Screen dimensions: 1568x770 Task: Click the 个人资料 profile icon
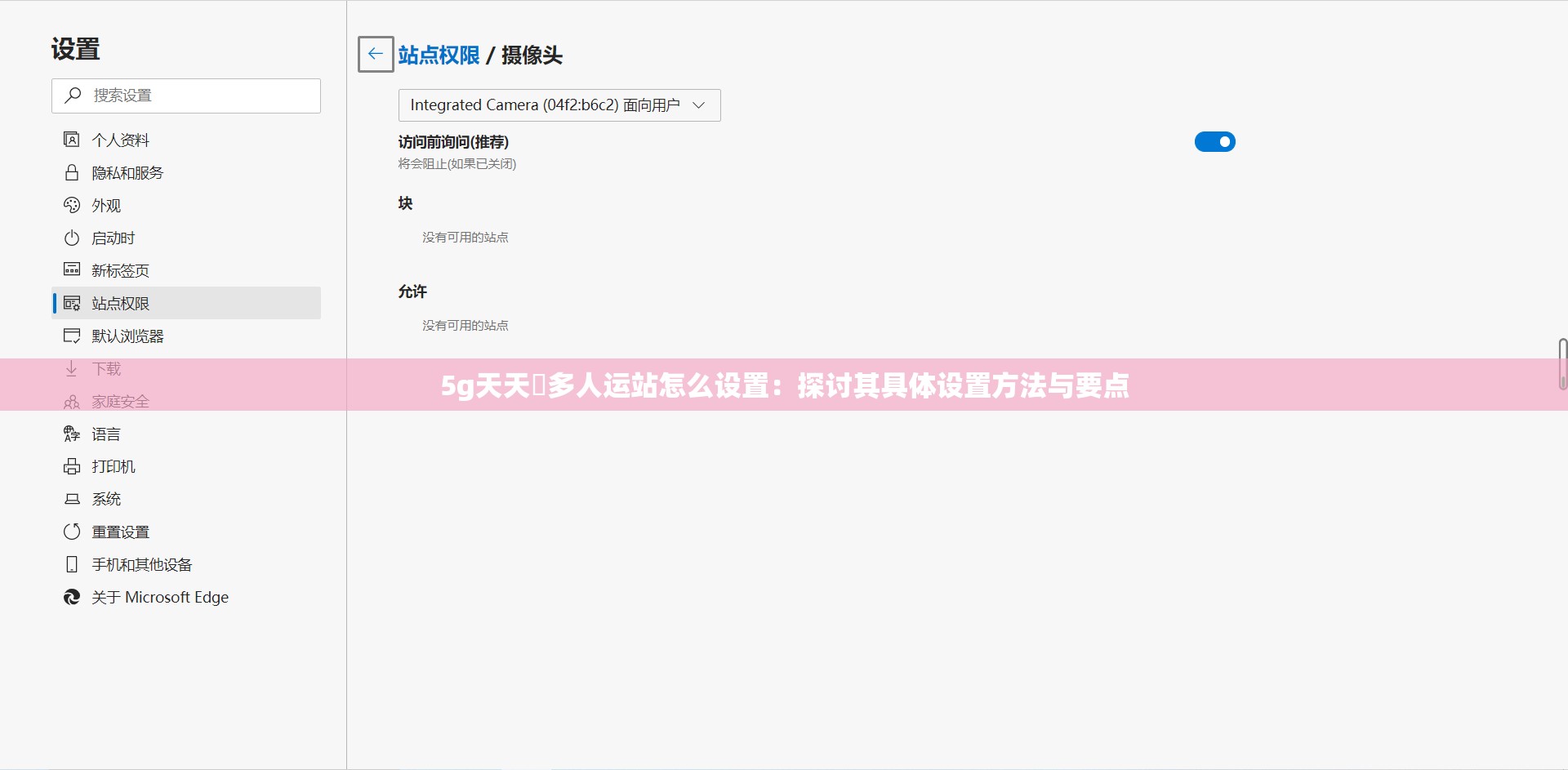point(72,140)
